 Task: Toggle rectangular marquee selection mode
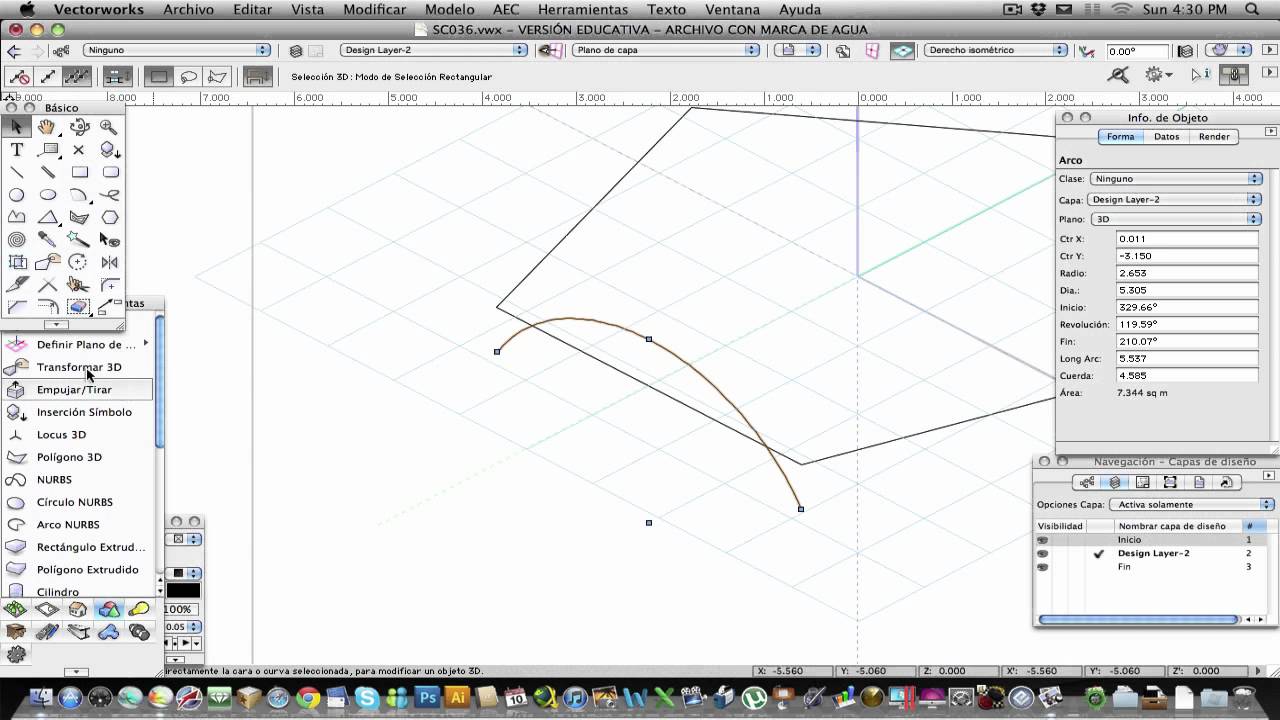(x=159, y=76)
